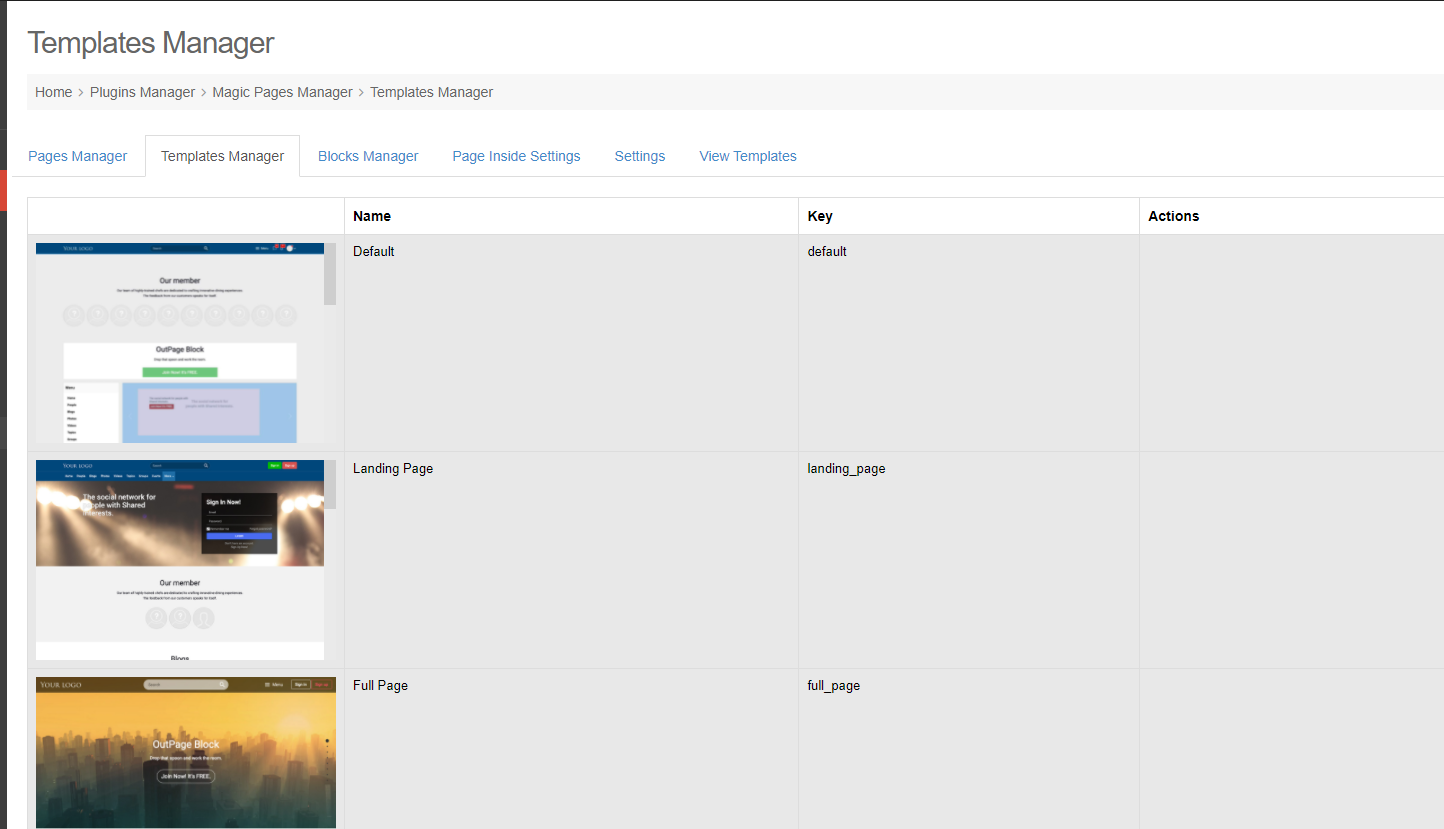The image size is (1444, 829).
Task: Click Templates Manager breadcrumb item
Action: pyautogui.click(x=432, y=92)
